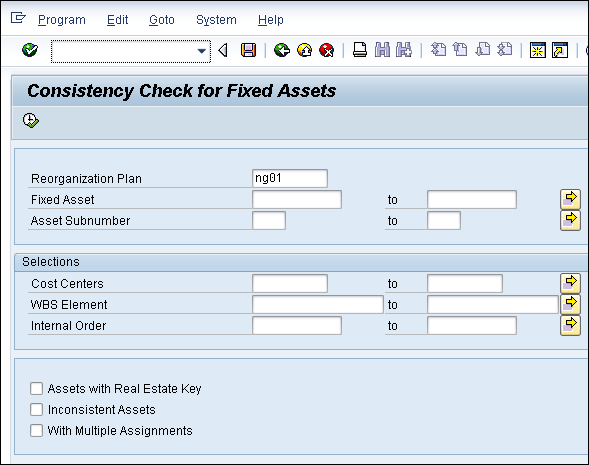Open the command field dropdown arrow
The image size is (589, 465).
202,51
